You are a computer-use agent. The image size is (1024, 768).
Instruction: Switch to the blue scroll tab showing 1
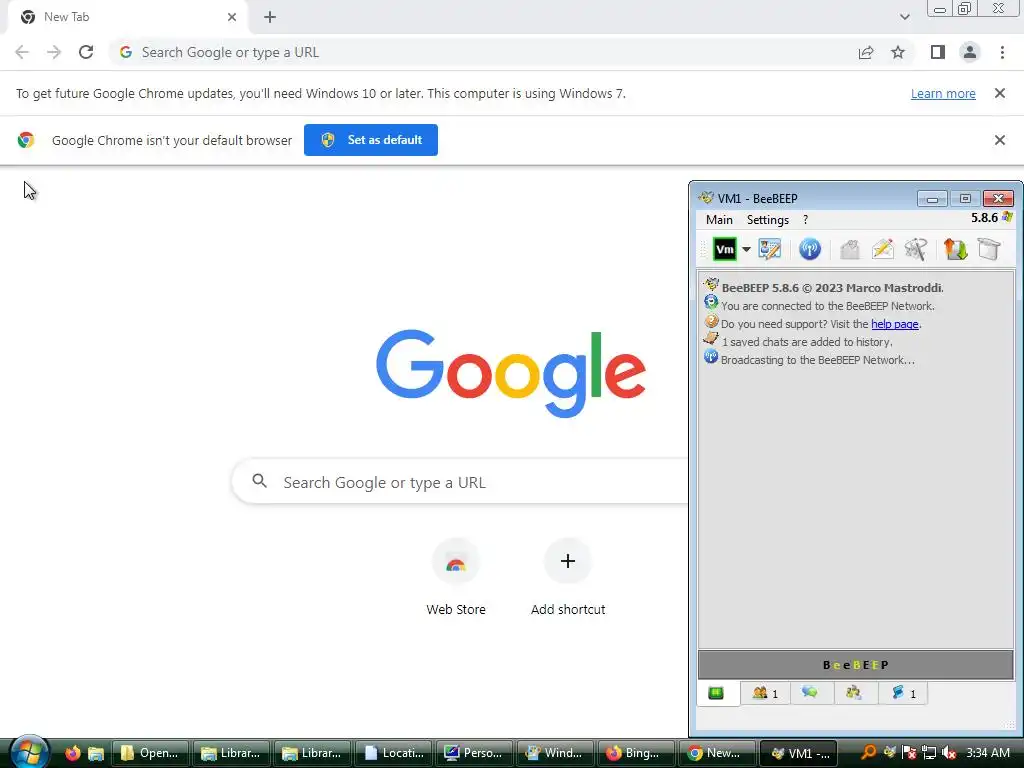pos(903,693)
